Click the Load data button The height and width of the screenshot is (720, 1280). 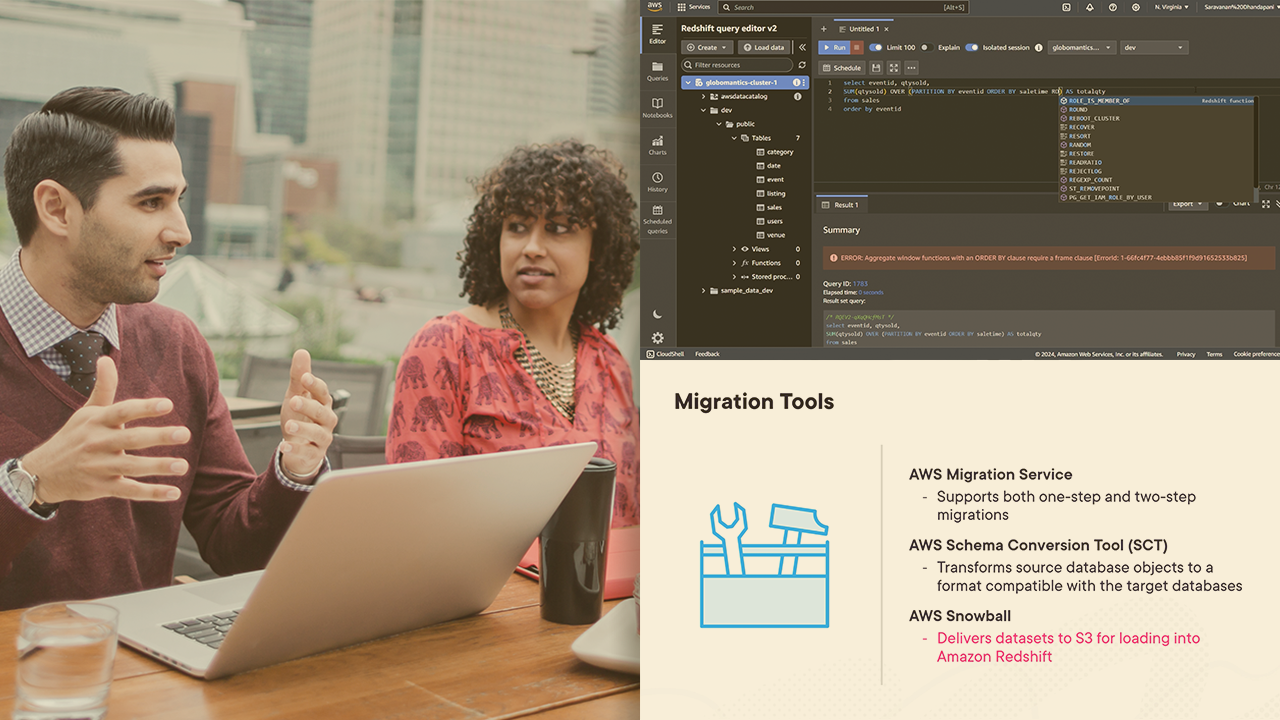(x=764, y=48)
